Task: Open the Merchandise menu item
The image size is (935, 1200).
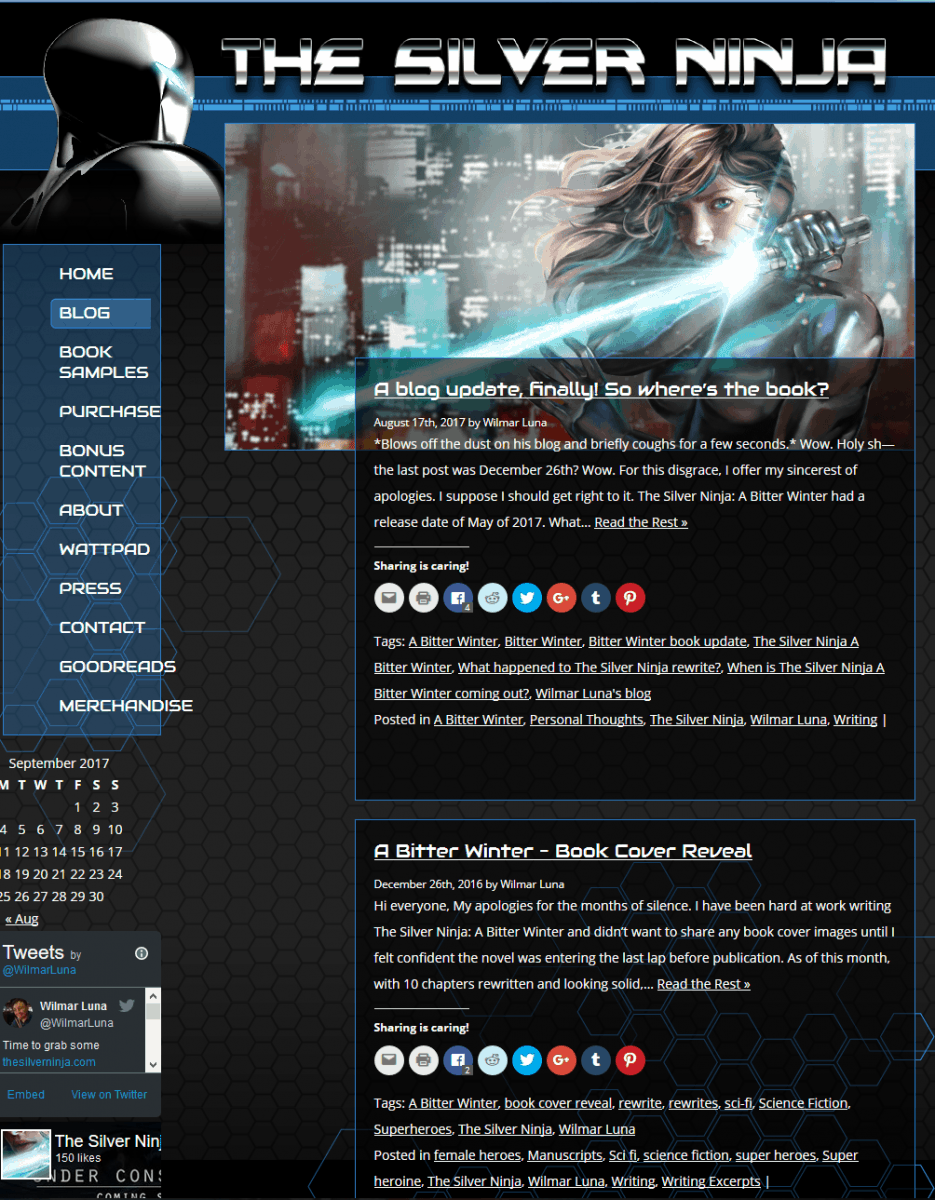Action: [x=126, y=705]
